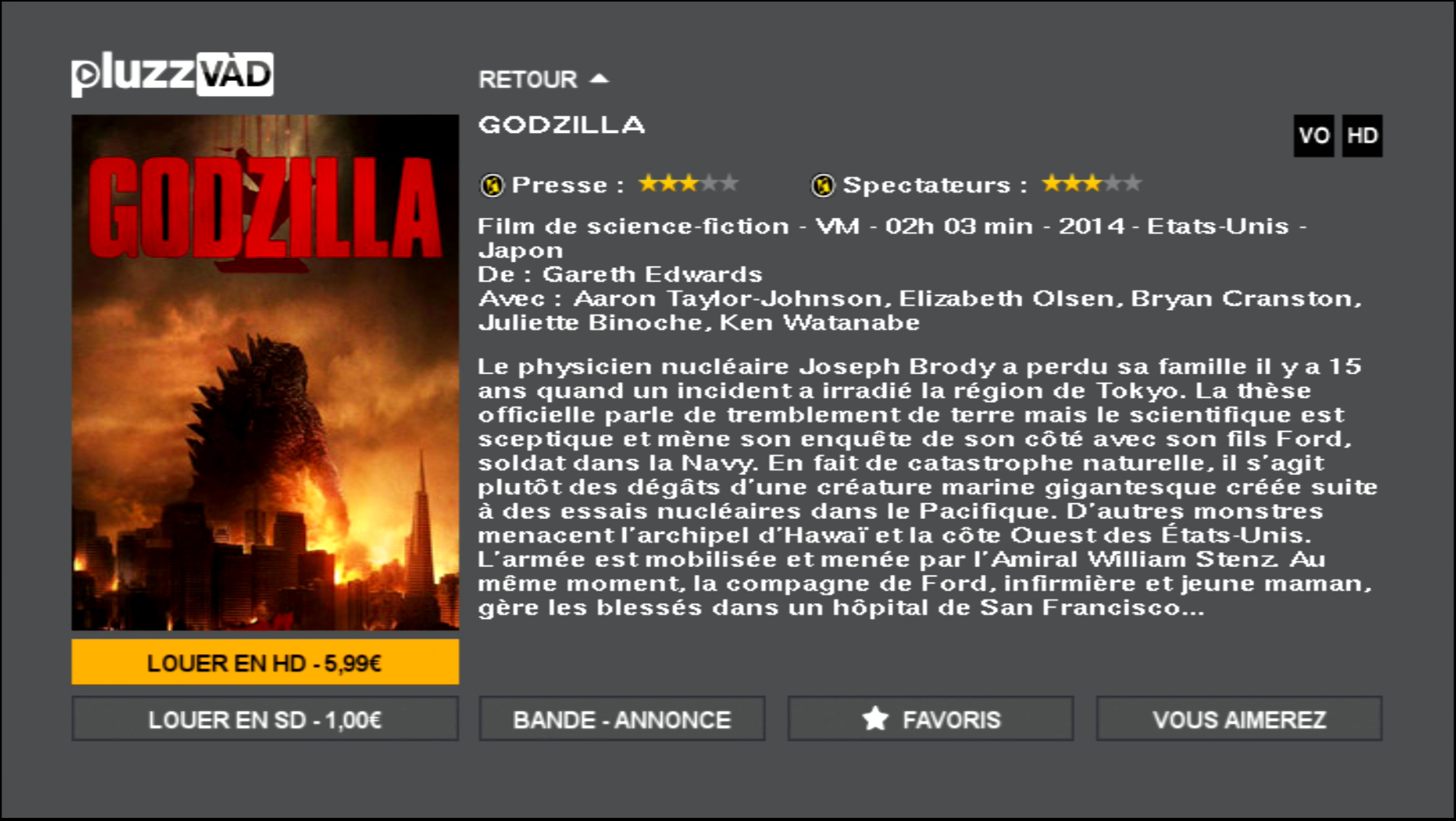This screenshot has height=821, width=1456.
Task: Click the cast list starting with Aaron Taylor-Johnson
Action: coord(920,311)
